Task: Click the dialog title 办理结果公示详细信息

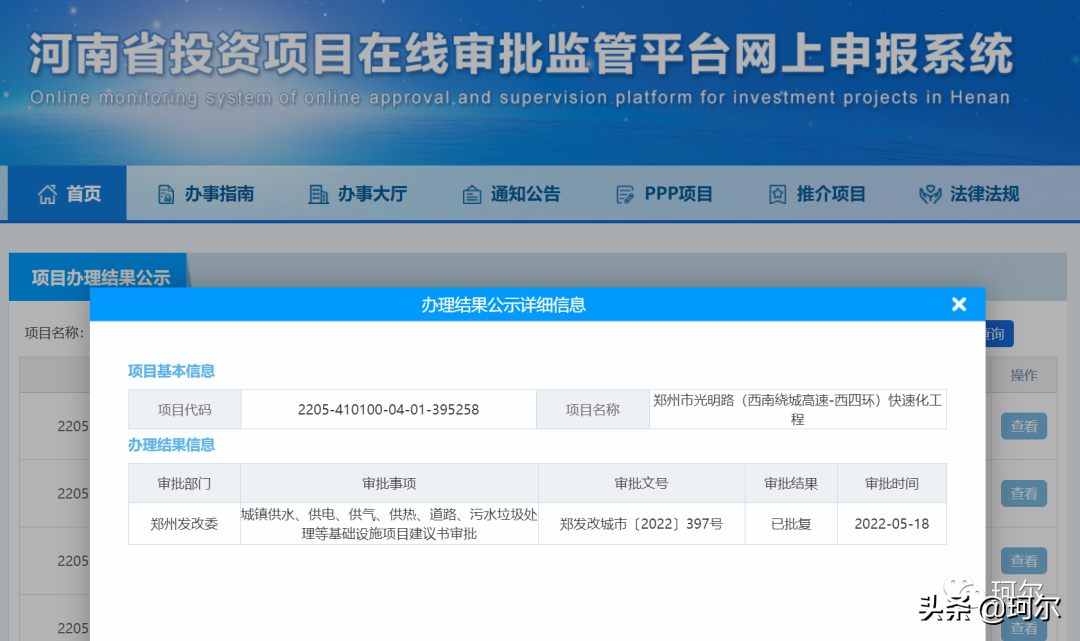Action: click(x=503, y=304)
